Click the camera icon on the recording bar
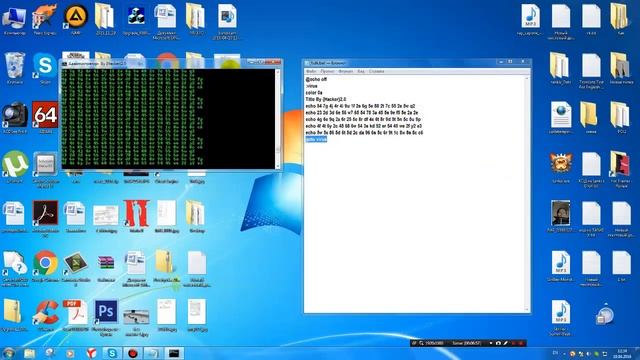 pyautogui.click(x=498, y=343)
